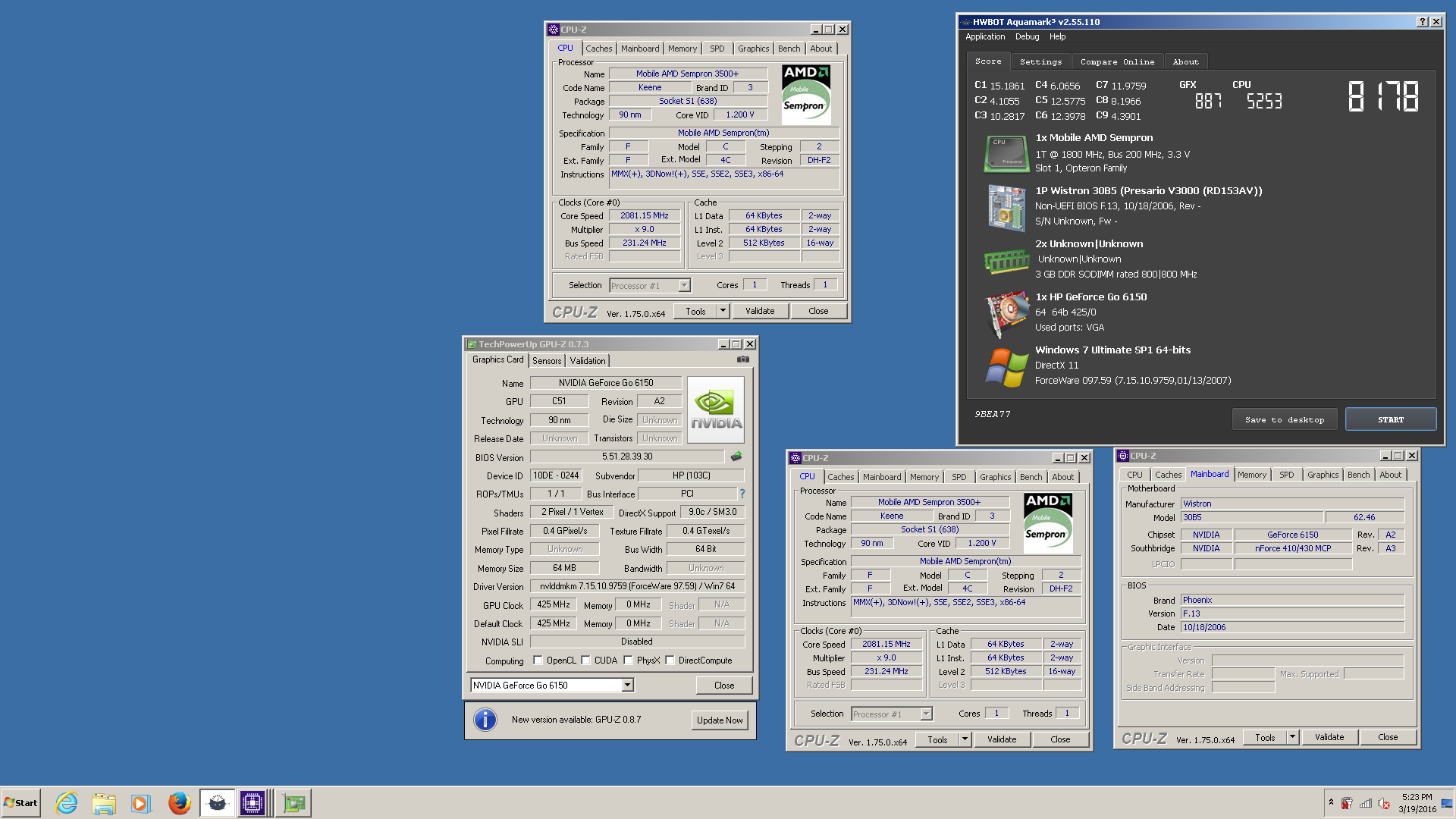Open Tools dropdown arrow in Mainboard CPU-Z
This screenshot has height=819, width=1456.
pos(1292,737)
